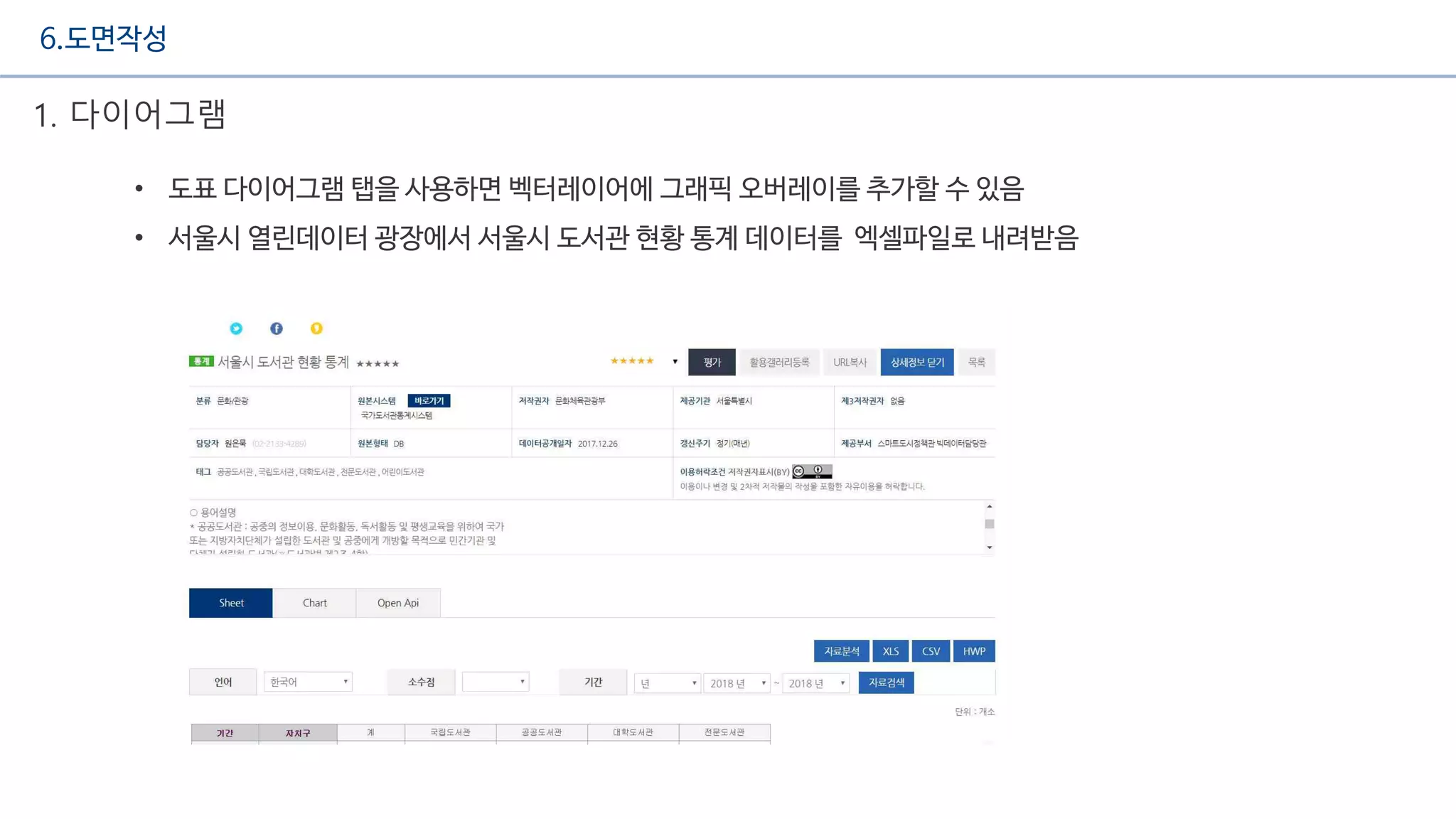Switch to the Open Api tab
This screenshot has height=819, width=1456.
pyautogui.click(x=397, y=603)
